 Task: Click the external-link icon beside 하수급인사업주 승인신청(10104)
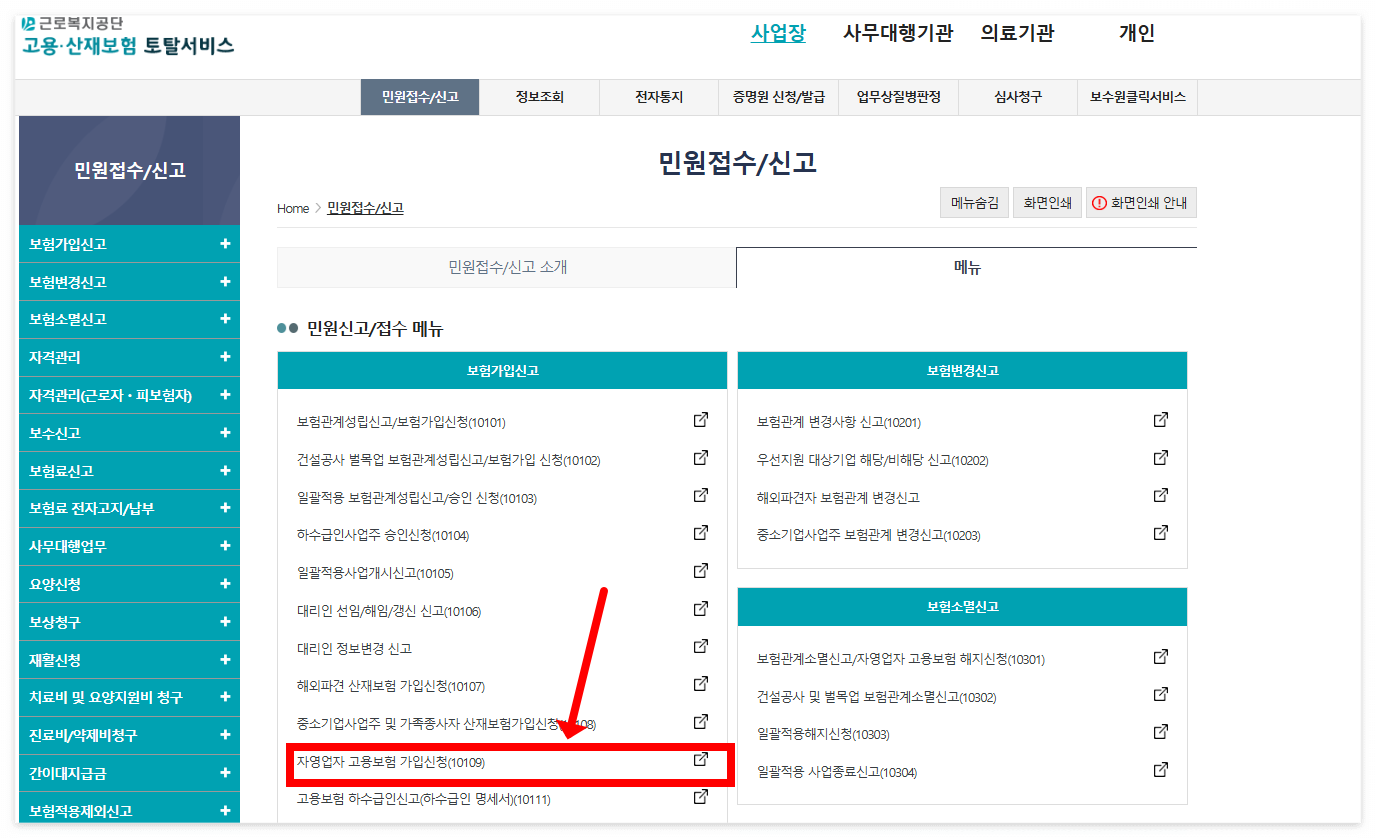(x=701, y=532)
